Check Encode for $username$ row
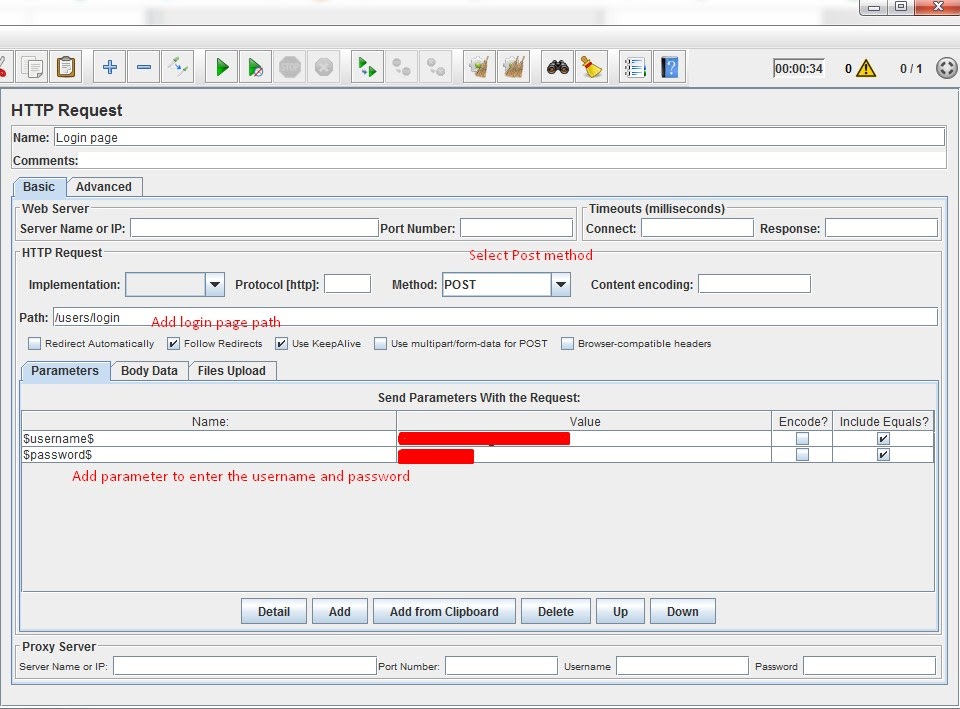 pyautogui.click(x=802, y=438)
